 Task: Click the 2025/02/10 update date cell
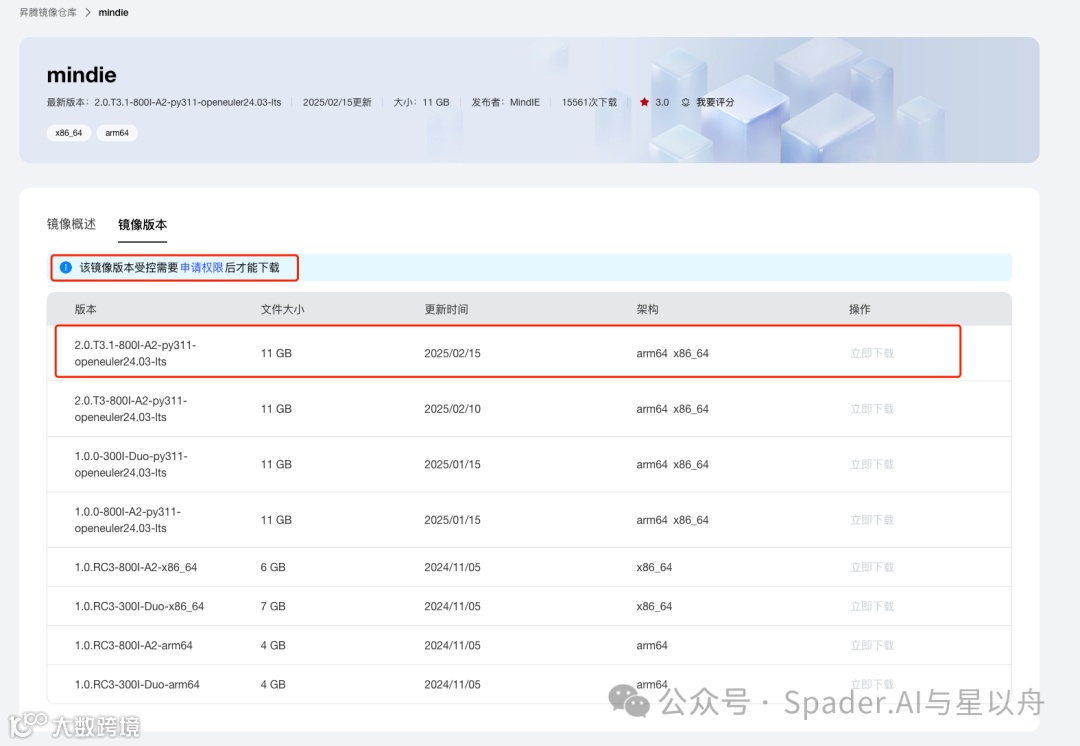click(x=453, y=409)
